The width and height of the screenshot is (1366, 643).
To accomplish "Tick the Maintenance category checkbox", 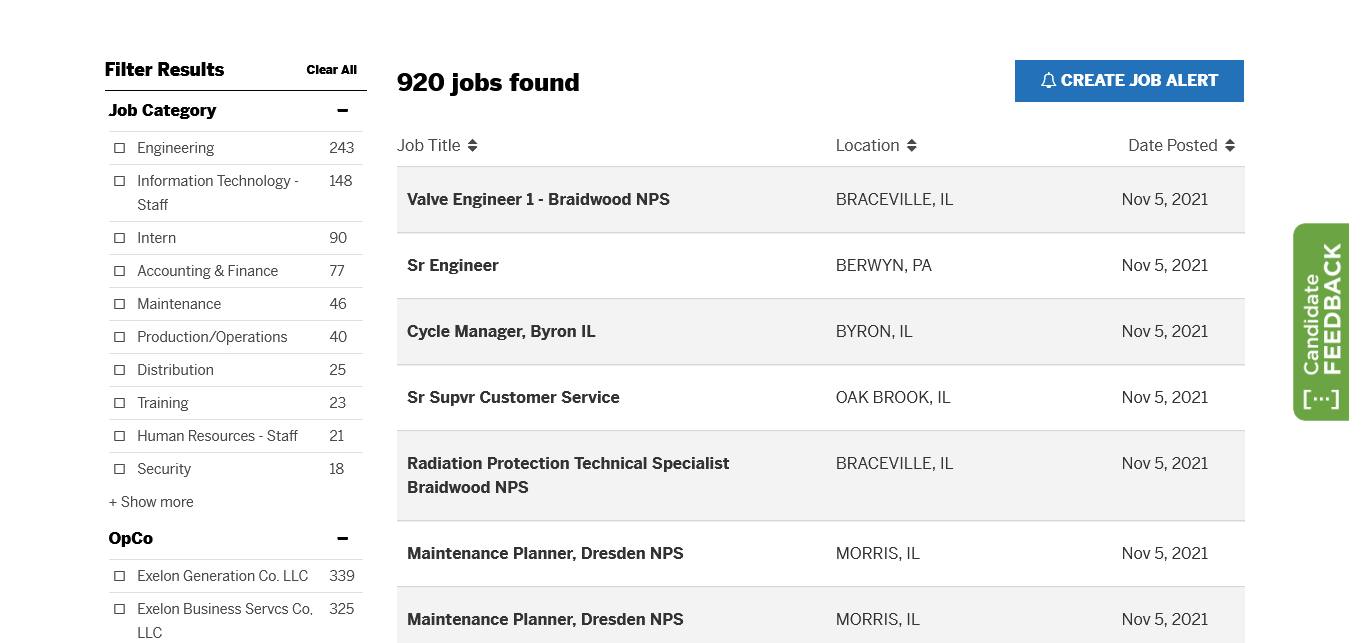I will tap(120, 304).
